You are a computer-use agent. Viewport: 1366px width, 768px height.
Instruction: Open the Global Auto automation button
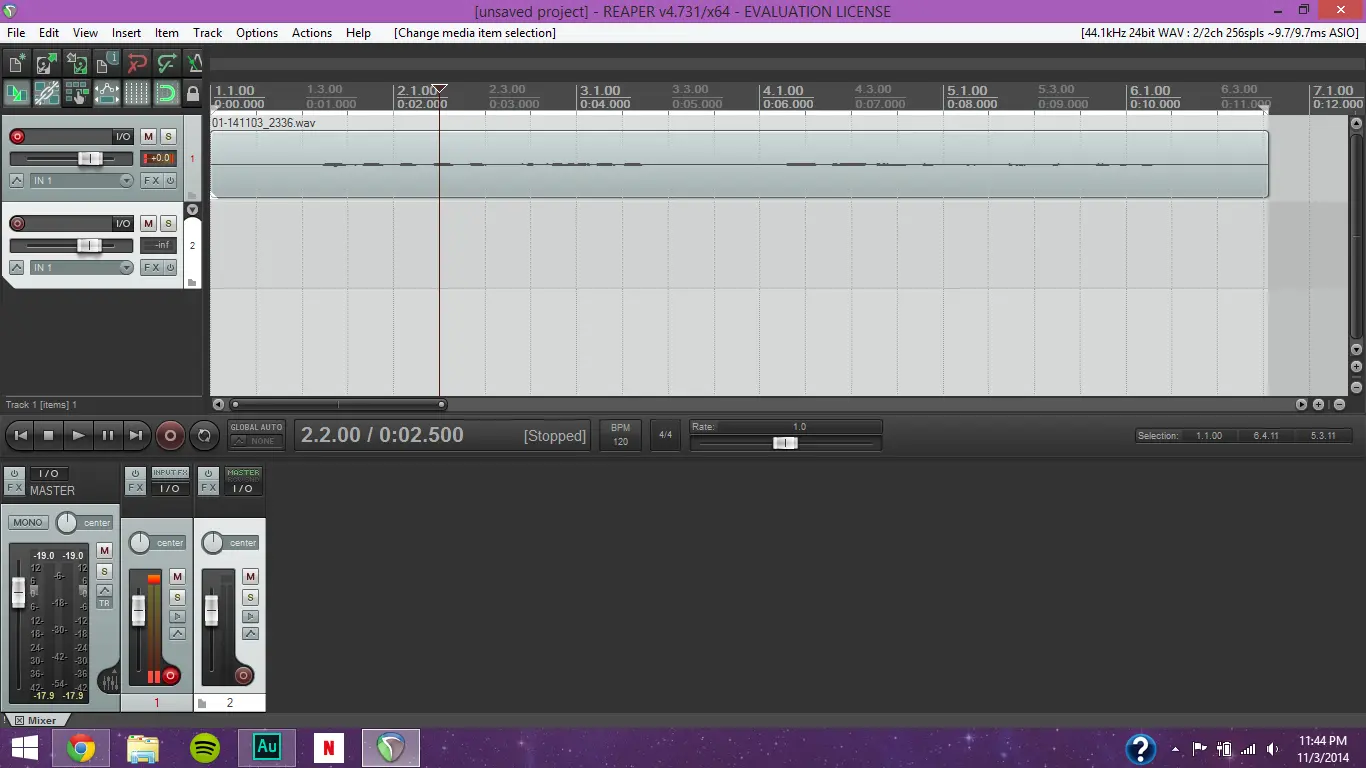point(257,434)
